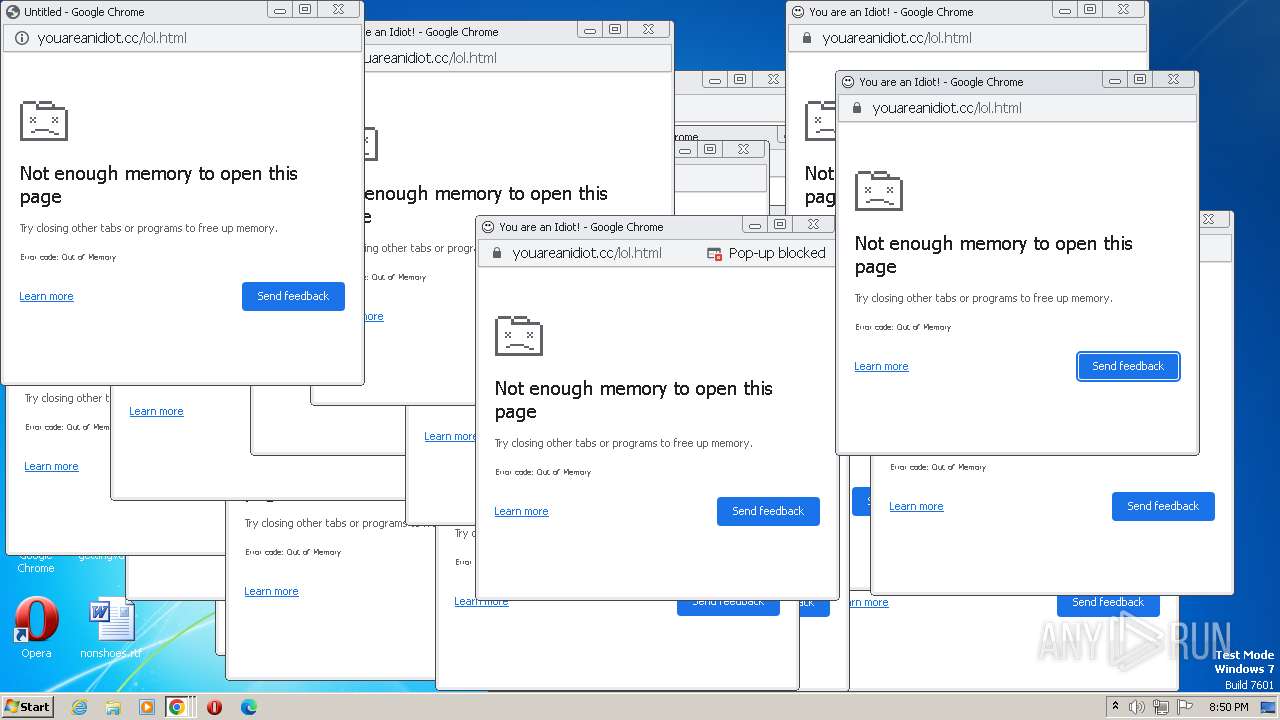
Task: Open volume control in system tray
Action: (1138, 707)
